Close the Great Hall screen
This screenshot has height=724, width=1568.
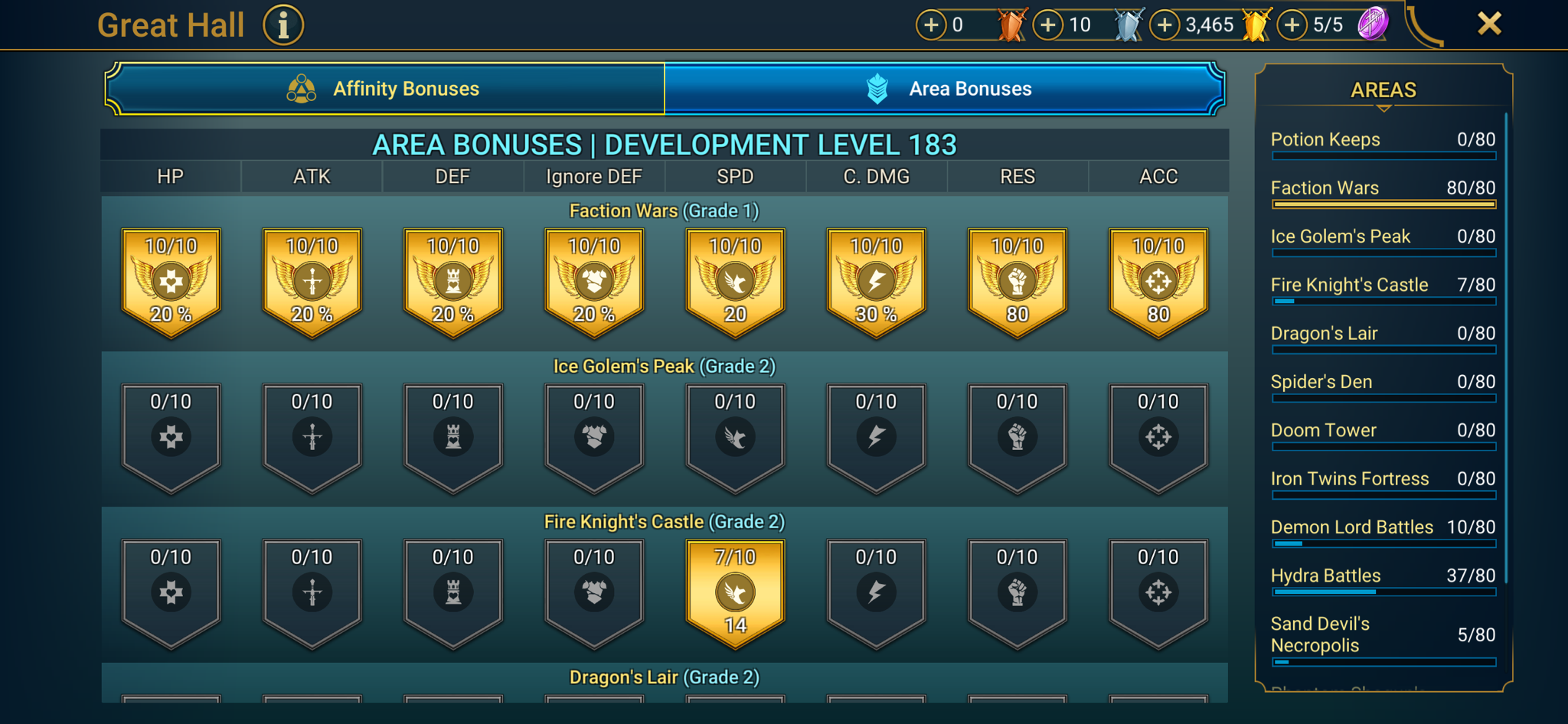tap(1489, 24)
